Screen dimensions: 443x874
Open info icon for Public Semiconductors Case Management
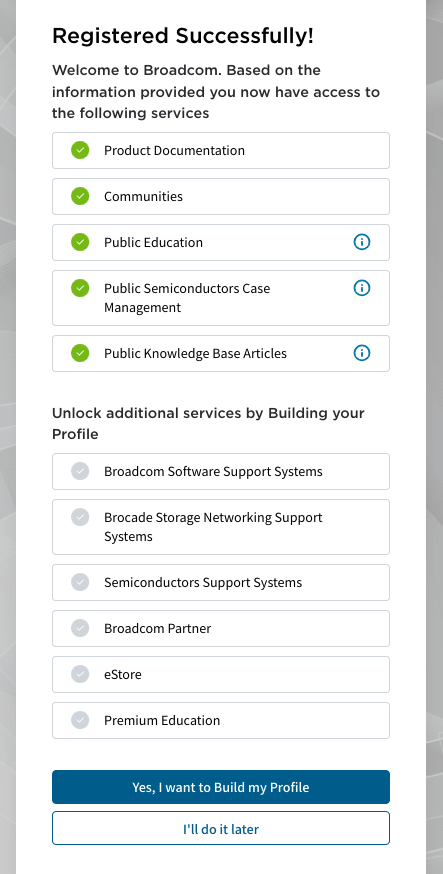[362, 288]
